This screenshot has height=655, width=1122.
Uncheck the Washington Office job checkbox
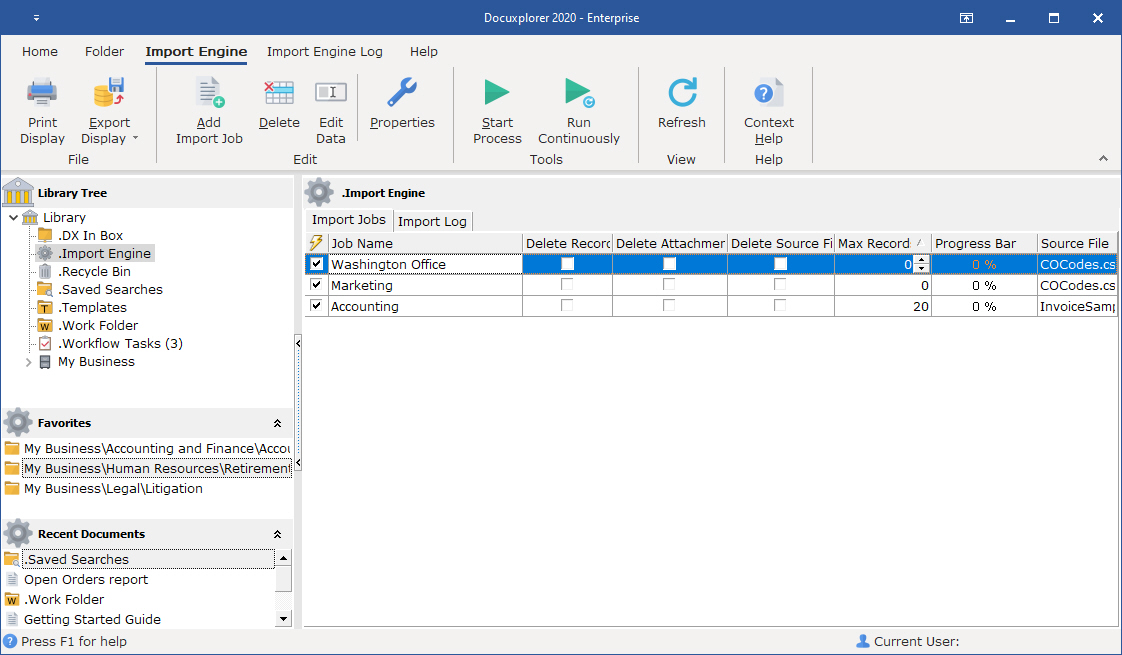click(x=317, y=264)
